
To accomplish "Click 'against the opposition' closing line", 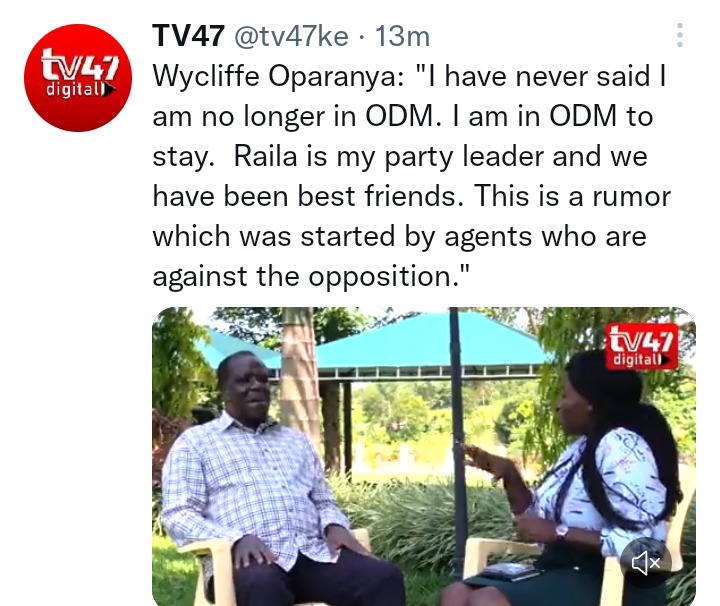I will click(x=311, y=276).
